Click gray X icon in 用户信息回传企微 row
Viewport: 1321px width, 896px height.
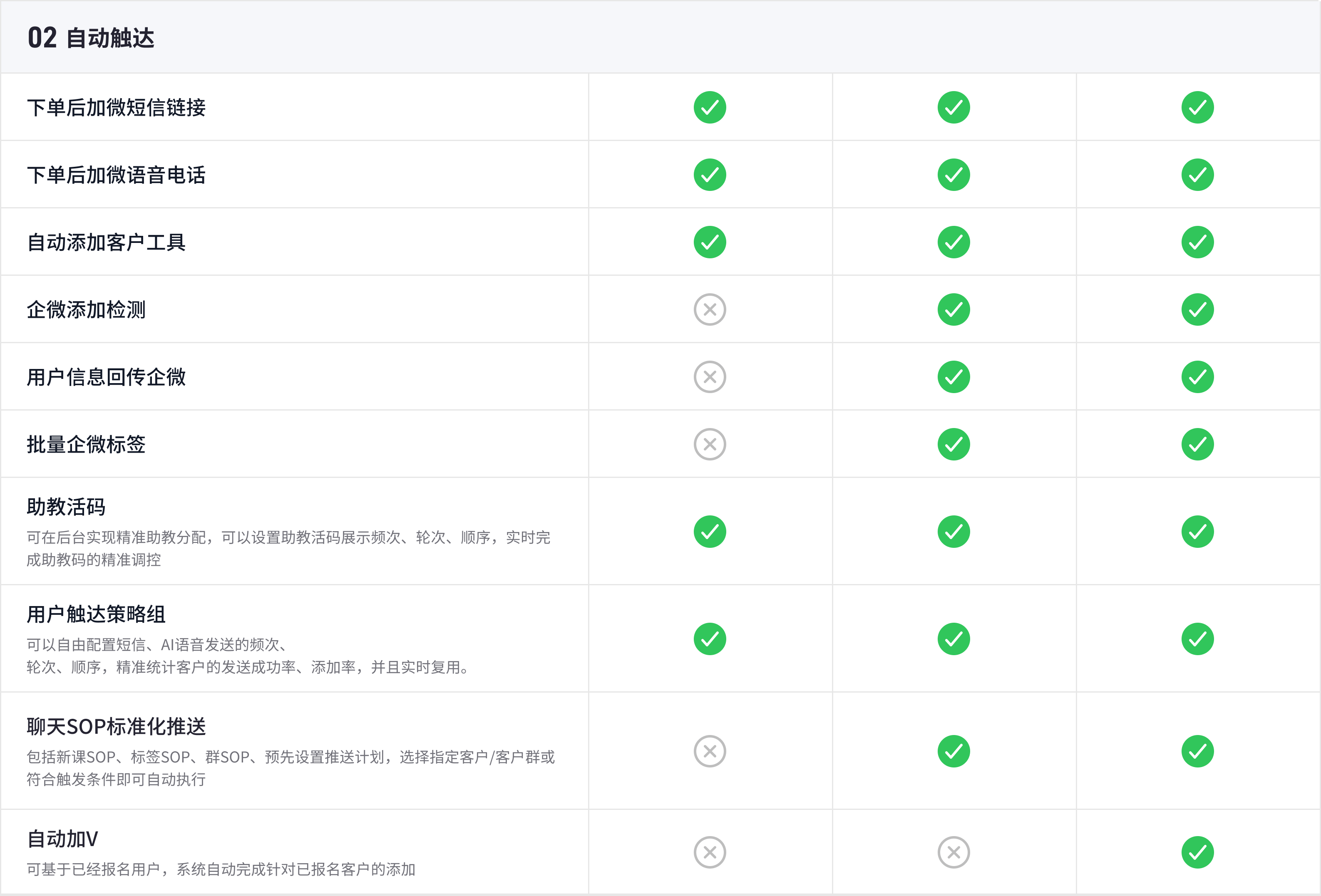click(x=709, y=377)
